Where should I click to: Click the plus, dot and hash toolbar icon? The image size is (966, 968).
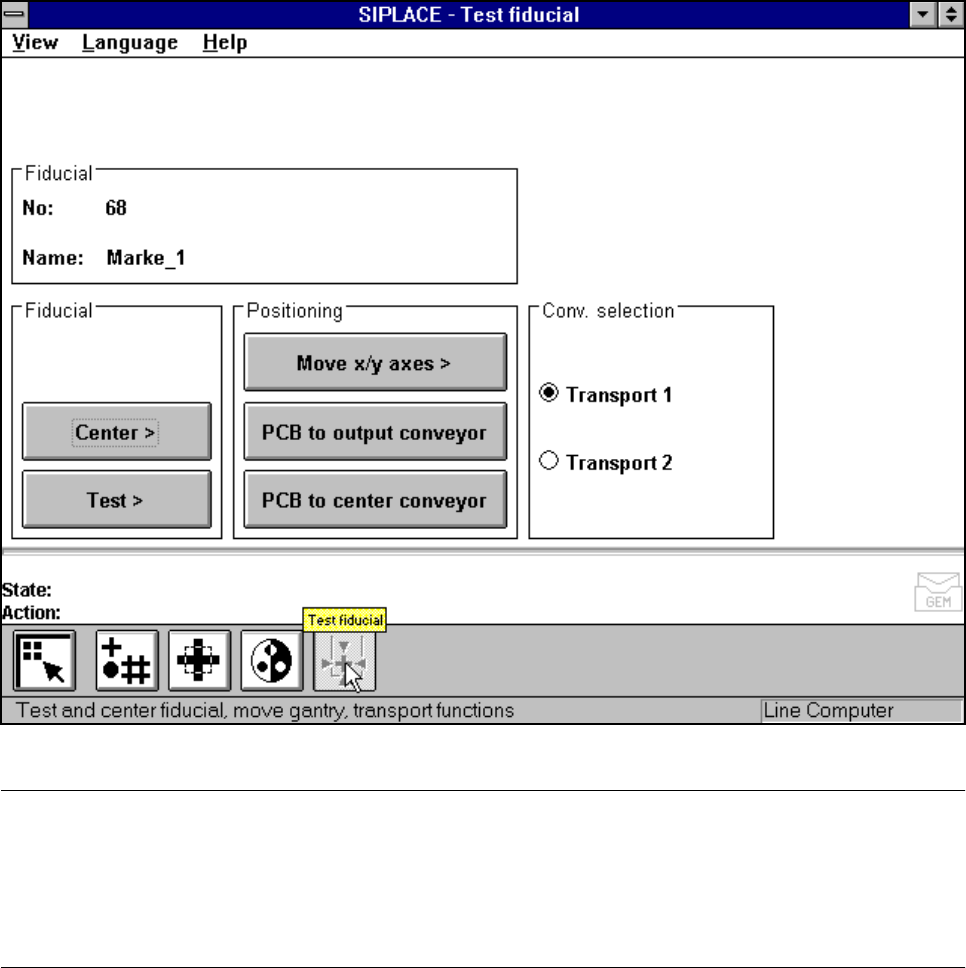click(x=127, y=661)
